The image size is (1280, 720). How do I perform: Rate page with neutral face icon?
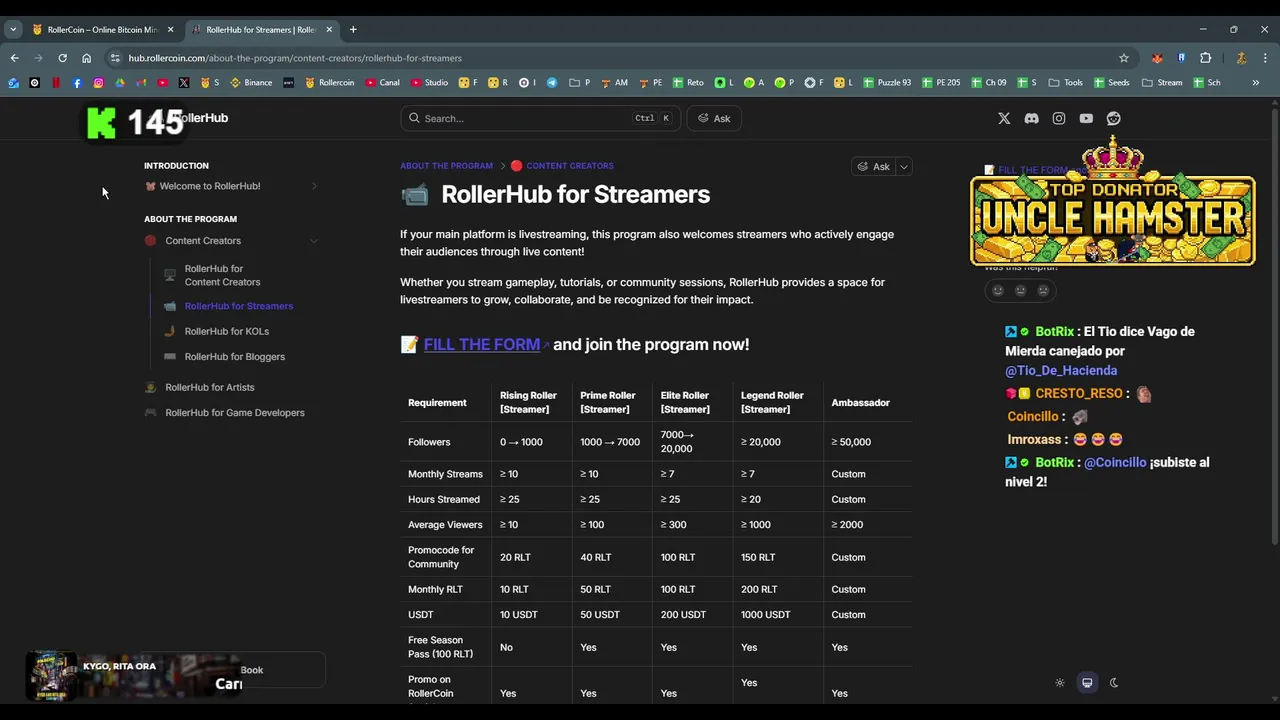[1020, 290]
